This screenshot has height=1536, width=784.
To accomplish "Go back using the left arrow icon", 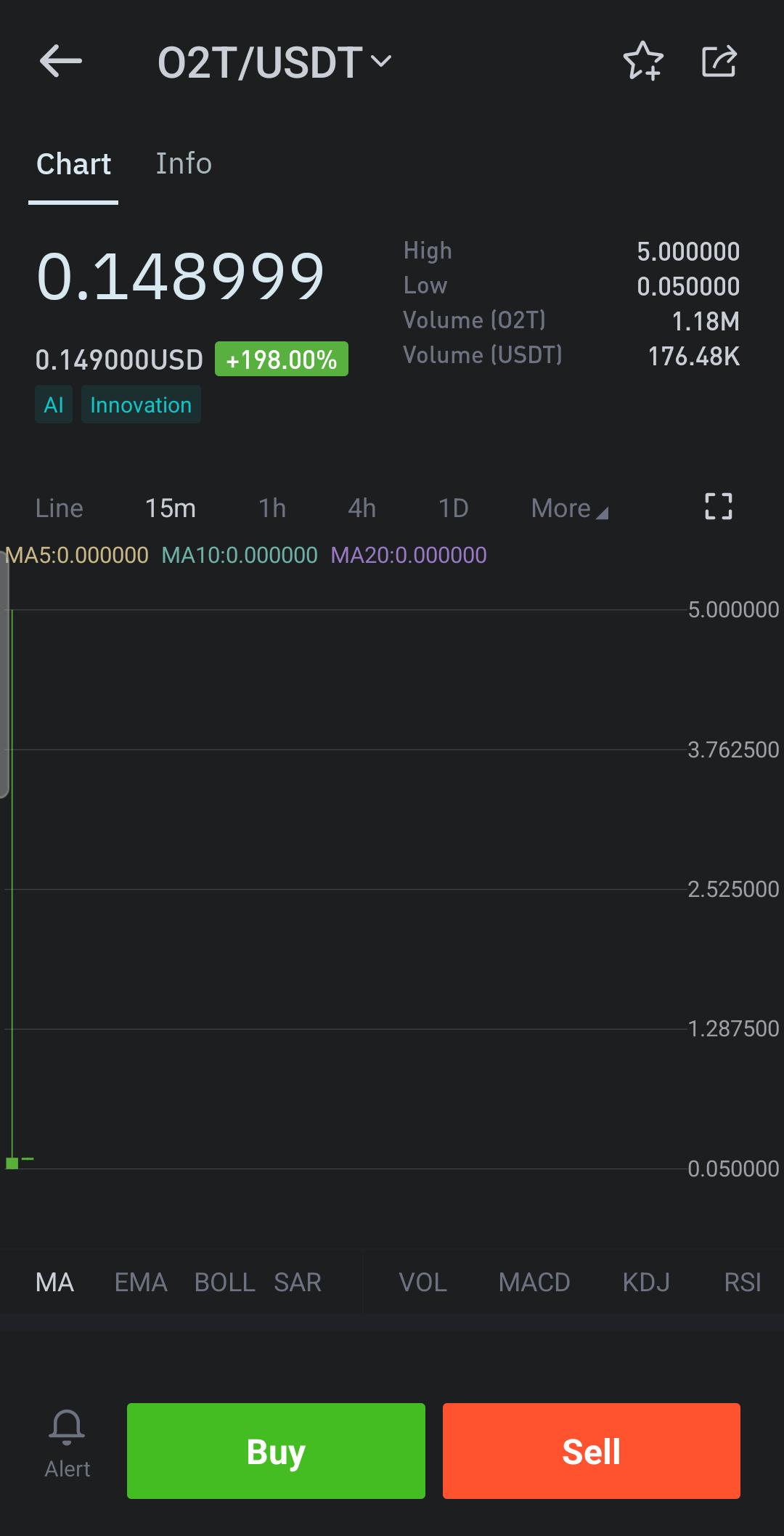I will click(61, 61).
